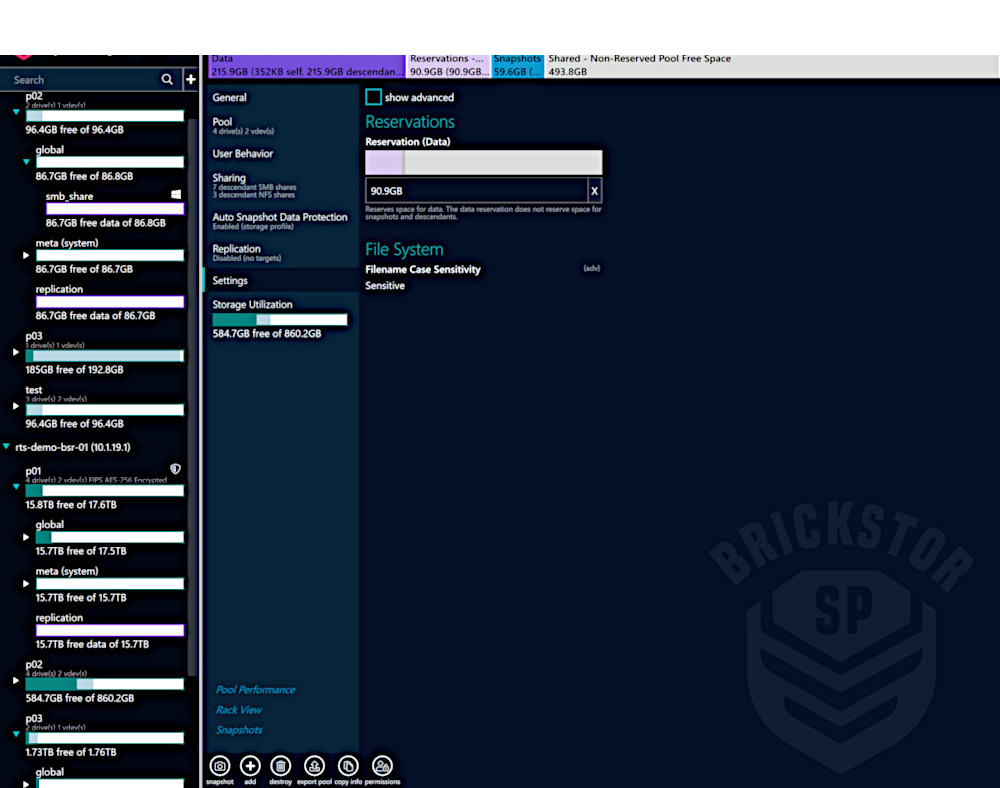Open the Auto Snapshot Data Protection tab

coord(280,217)
